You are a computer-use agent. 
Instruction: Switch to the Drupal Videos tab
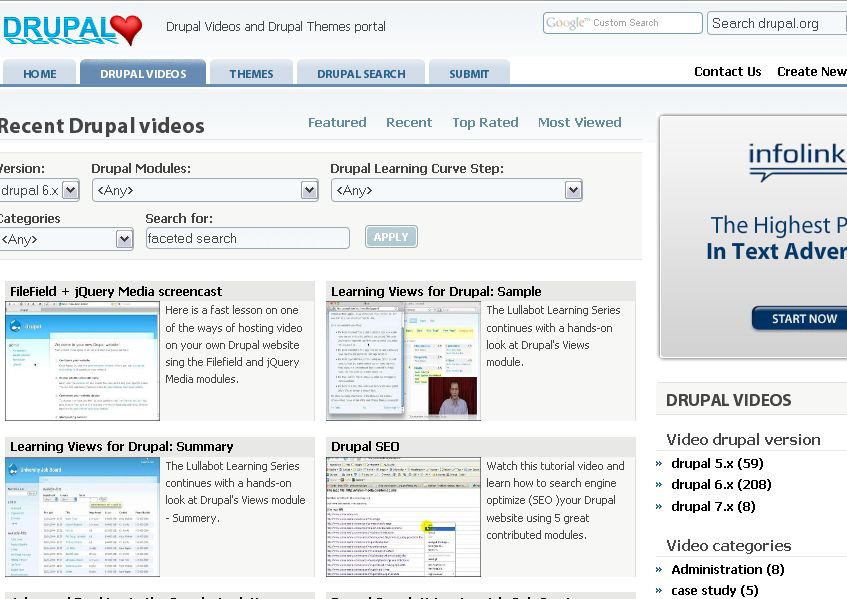coord(143,73)
